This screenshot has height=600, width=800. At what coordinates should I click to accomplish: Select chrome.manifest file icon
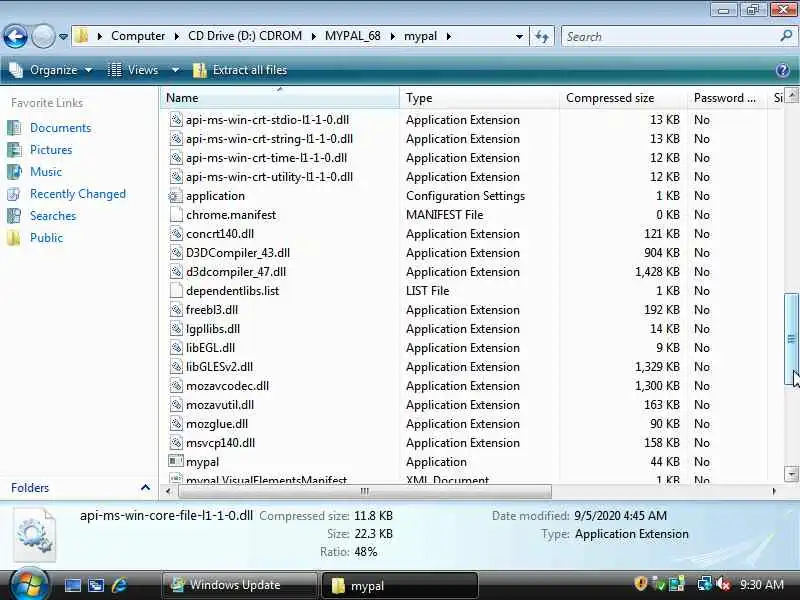point(176,215)
